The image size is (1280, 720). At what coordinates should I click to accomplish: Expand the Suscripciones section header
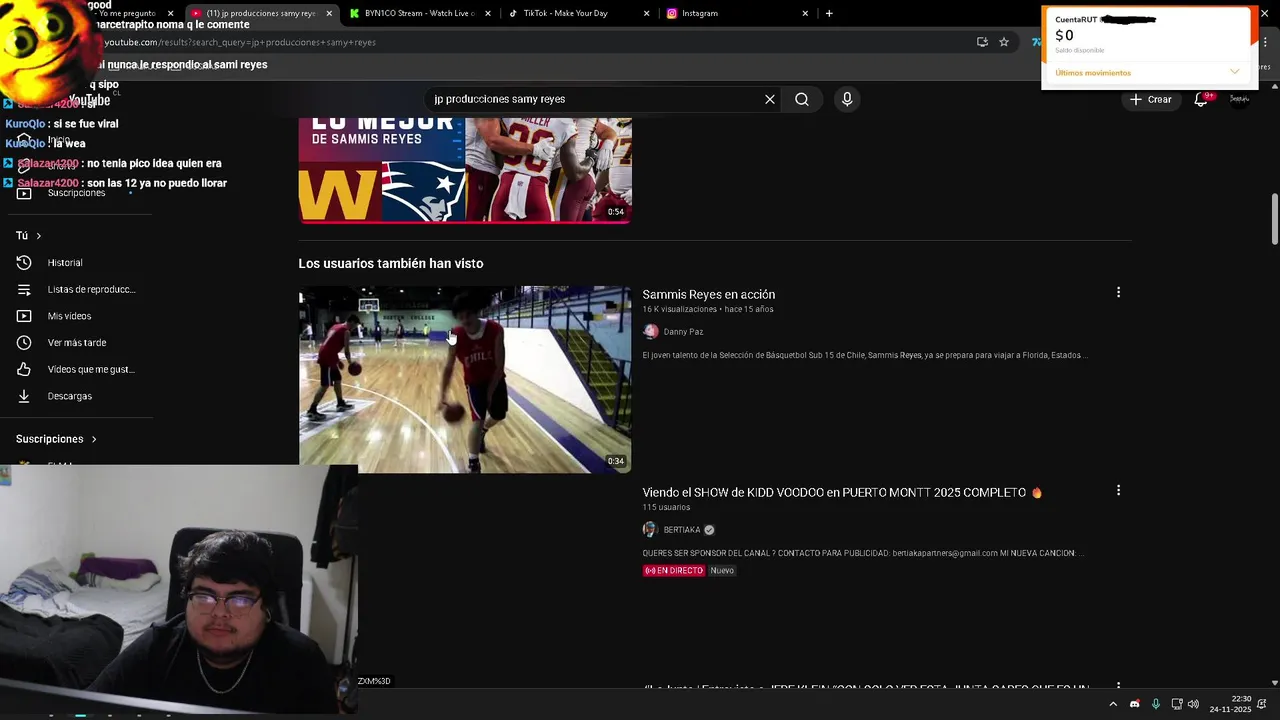(x=56, y=439)
